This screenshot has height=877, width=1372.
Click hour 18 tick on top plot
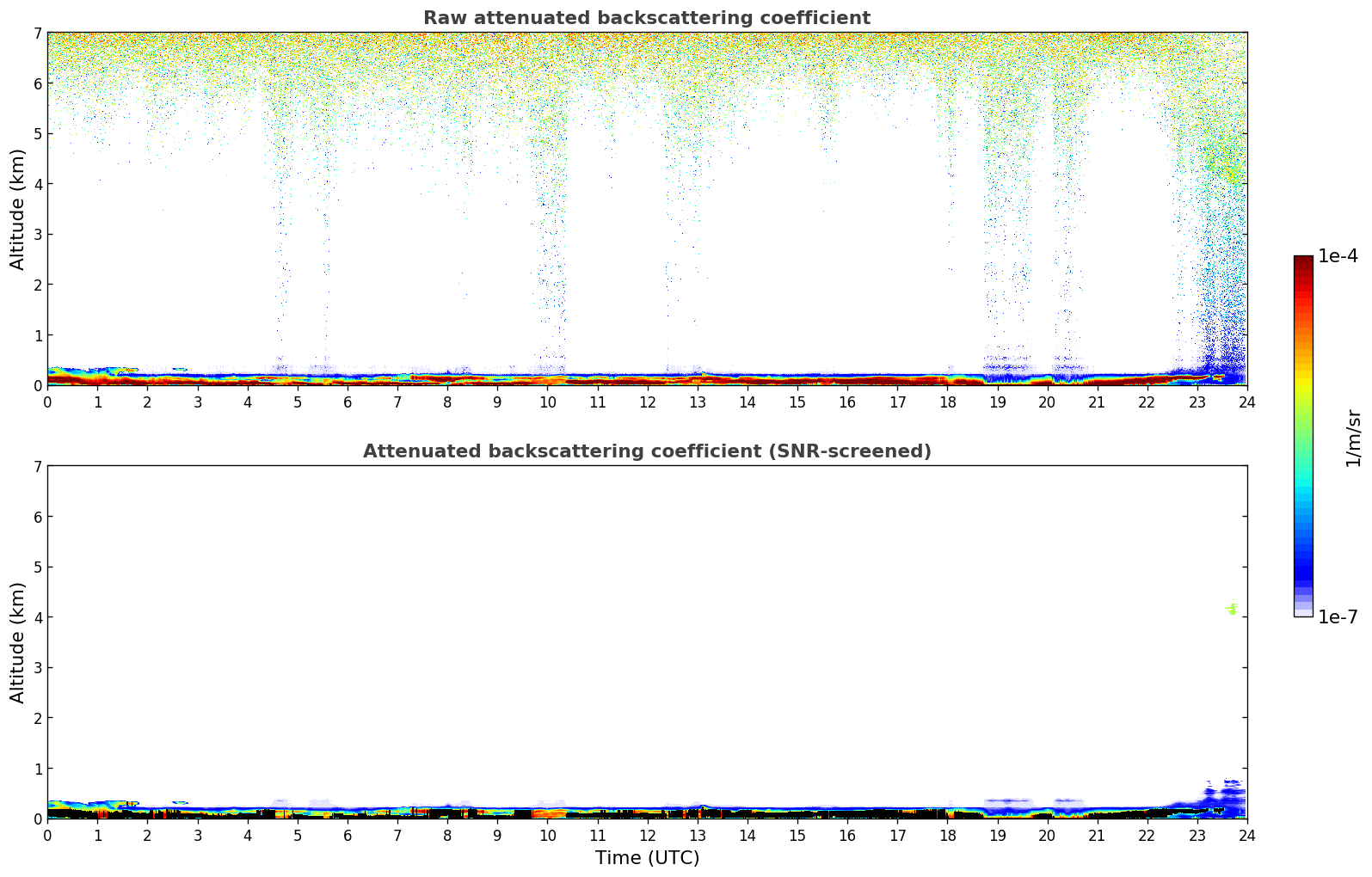(947, 402)
